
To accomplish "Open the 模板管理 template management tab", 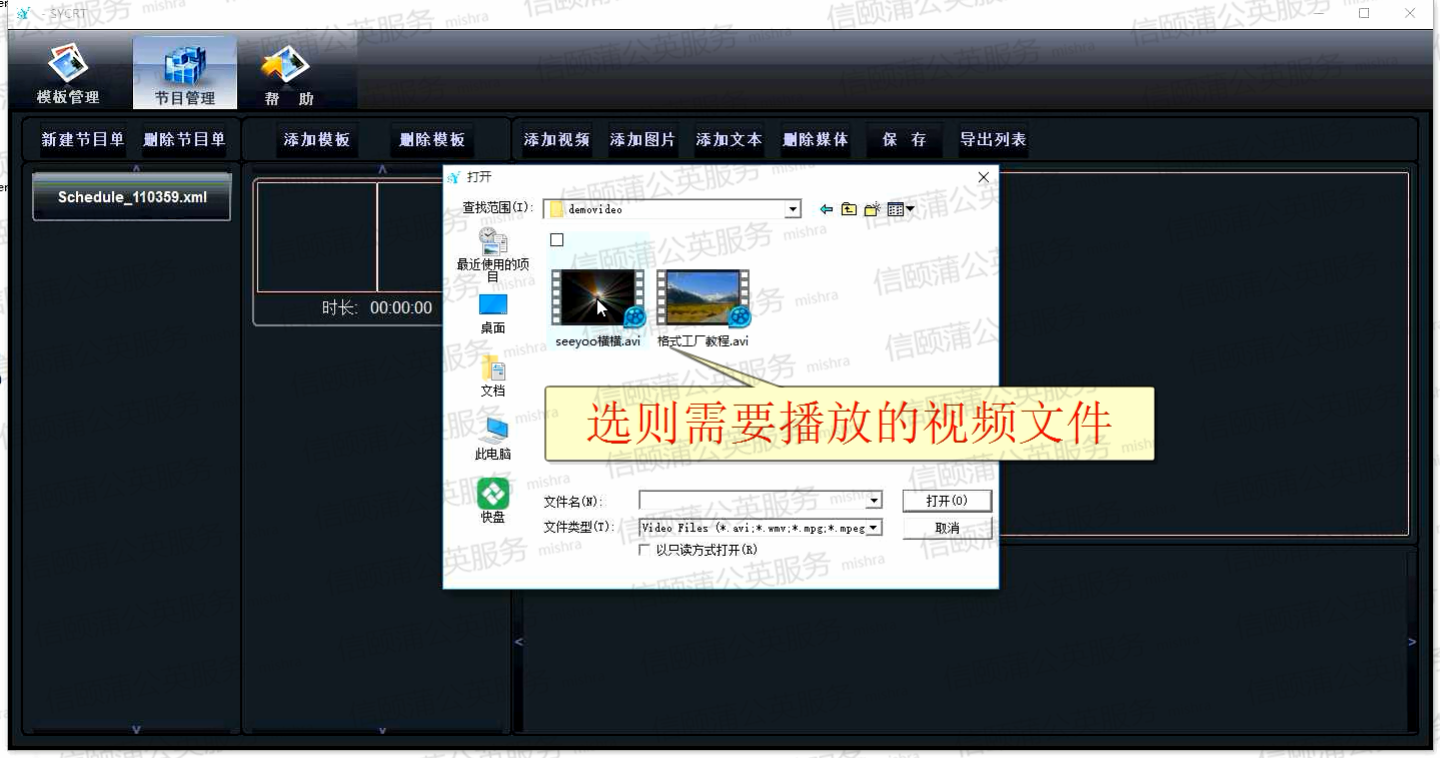I will (68, 74).
